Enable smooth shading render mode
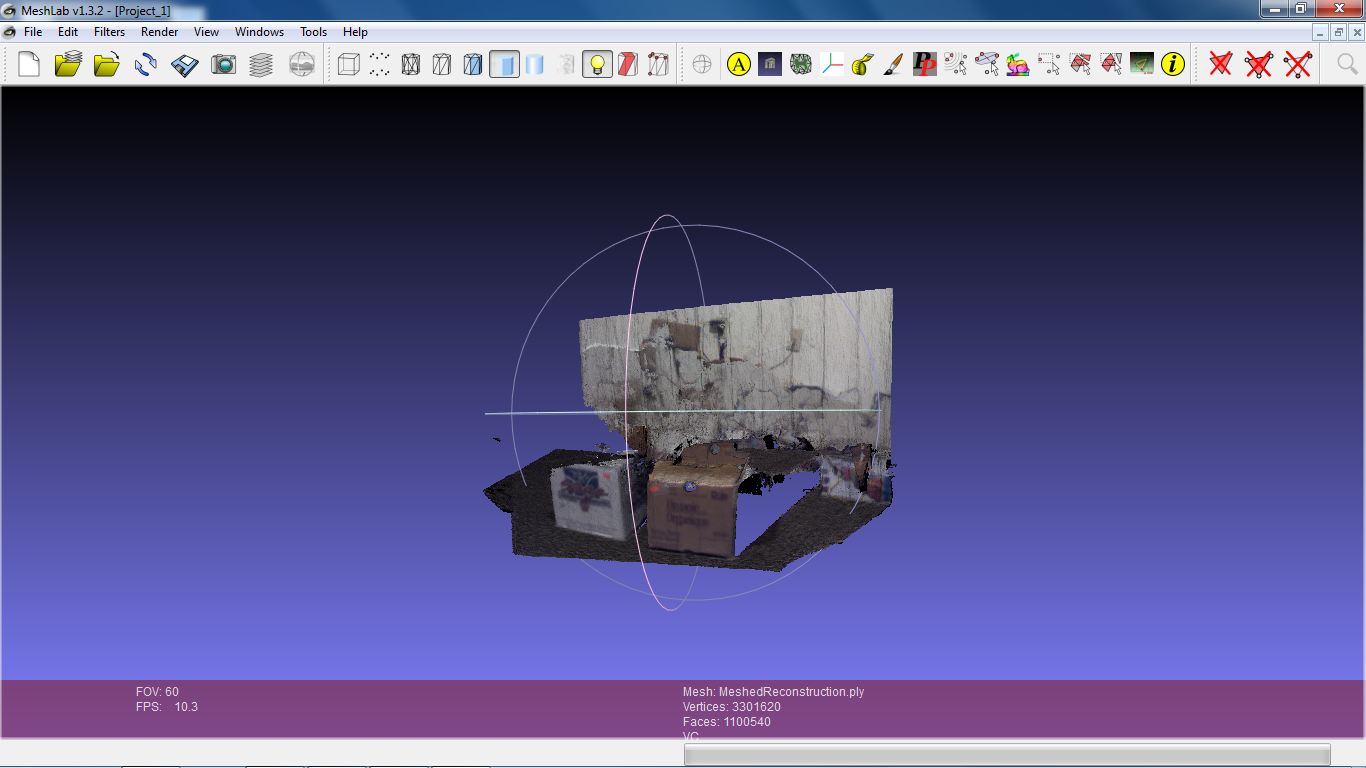This screenshot has height=768, width=1366. pyautogui.click(x=535, y=65)
